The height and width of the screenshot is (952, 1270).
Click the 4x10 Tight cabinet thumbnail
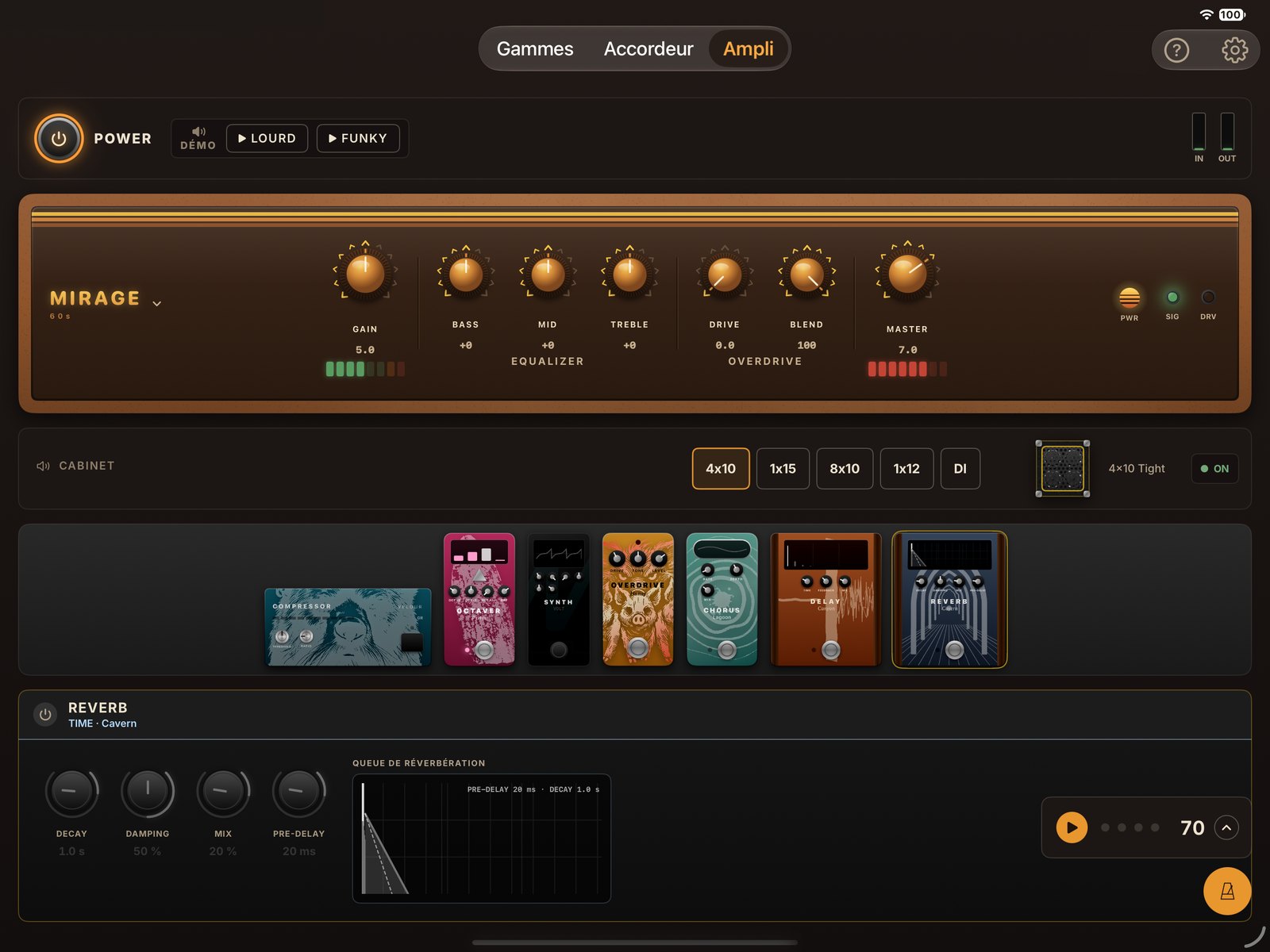[1062, 469]
